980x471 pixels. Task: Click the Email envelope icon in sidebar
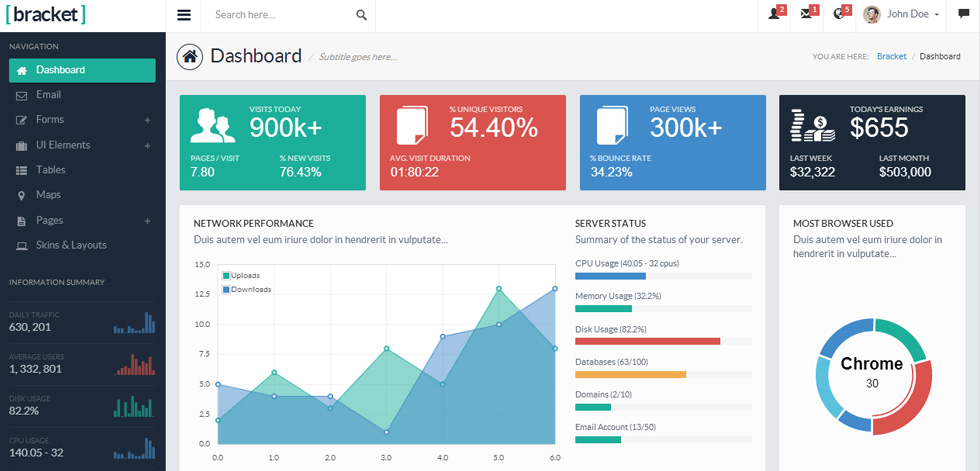[x=21, y=96]
